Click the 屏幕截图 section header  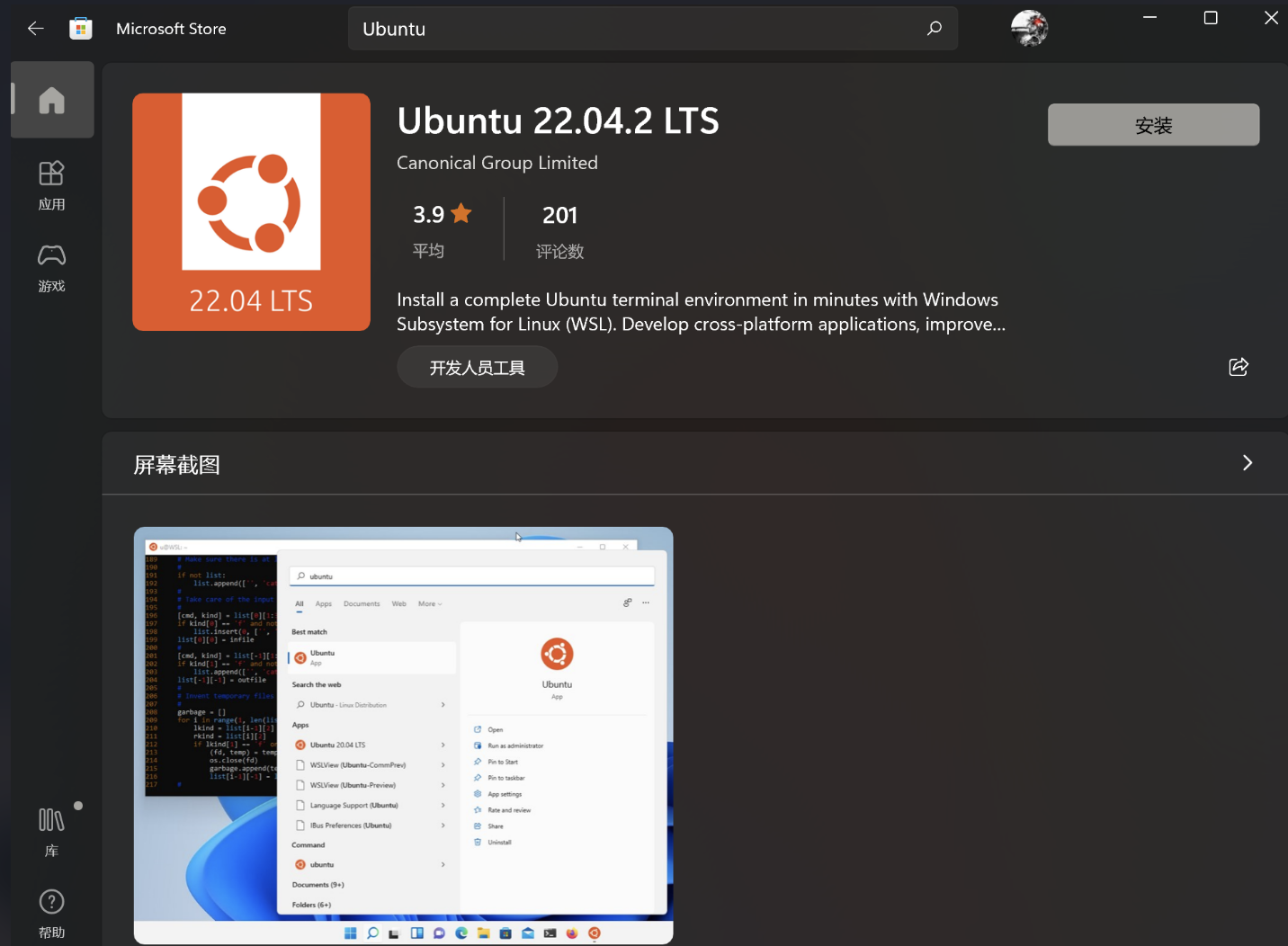pyautogui.click(x=175, y=464)
